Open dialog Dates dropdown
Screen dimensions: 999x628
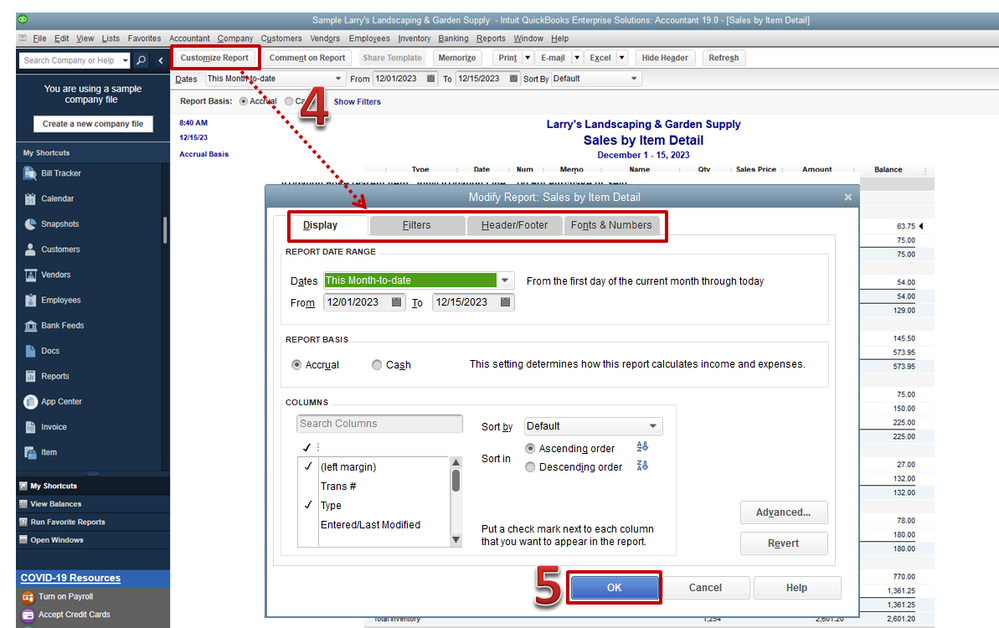click(505, 280)
